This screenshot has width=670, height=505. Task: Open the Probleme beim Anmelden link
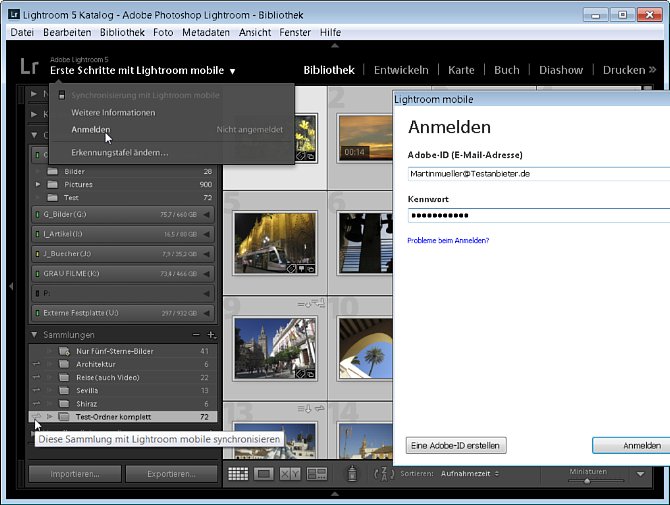tap(448, 241)
